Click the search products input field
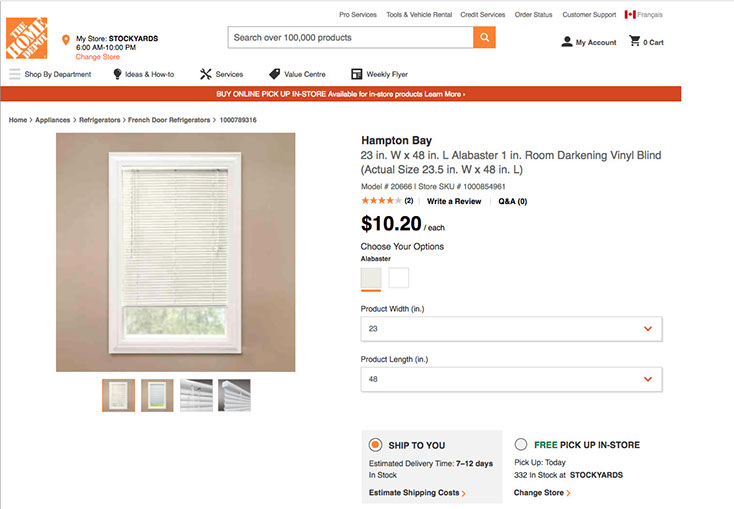Viewport: 734px width, 509px height. 350,38
